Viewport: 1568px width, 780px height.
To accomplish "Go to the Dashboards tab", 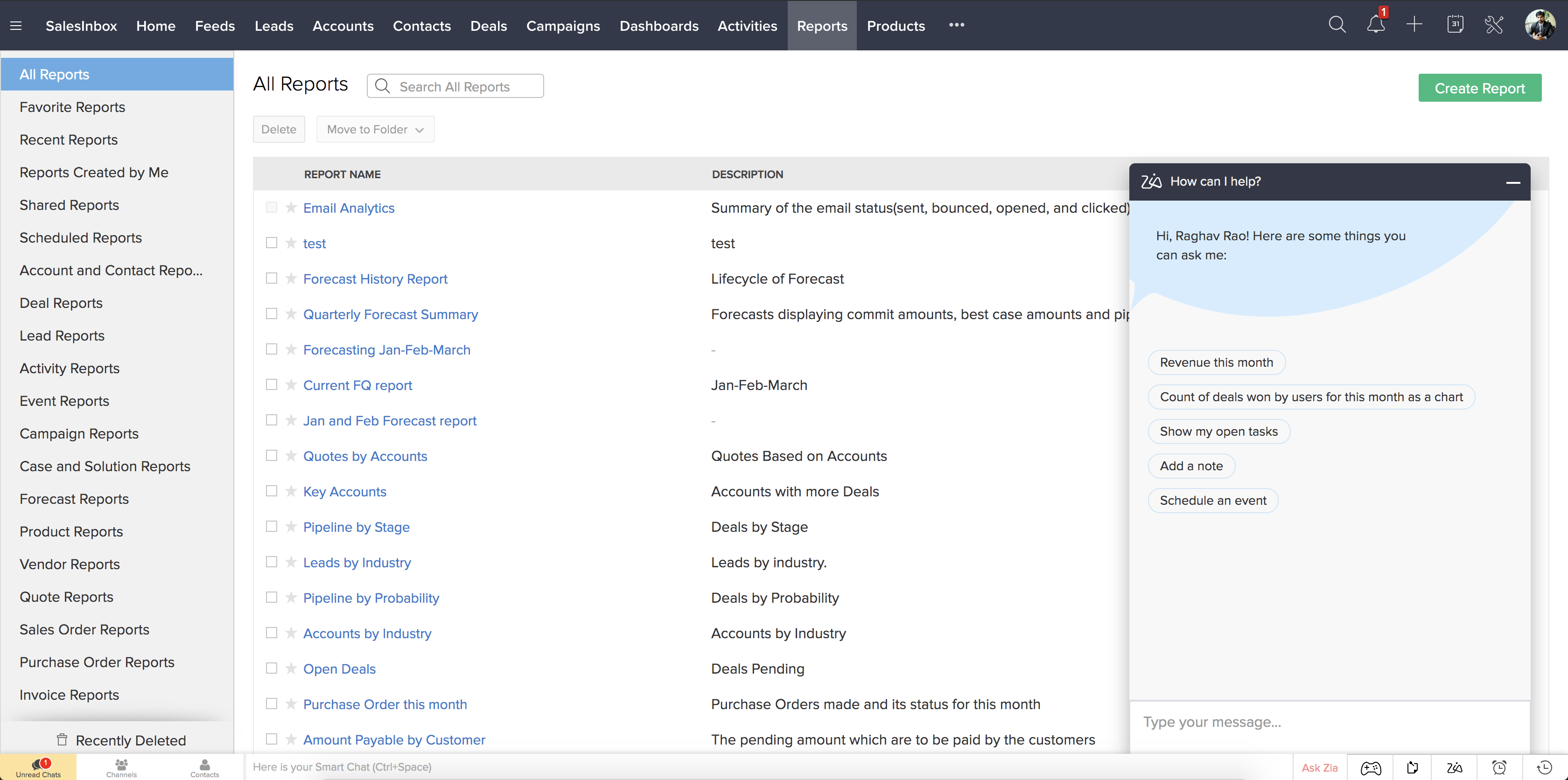I will (x=658, y=26).
